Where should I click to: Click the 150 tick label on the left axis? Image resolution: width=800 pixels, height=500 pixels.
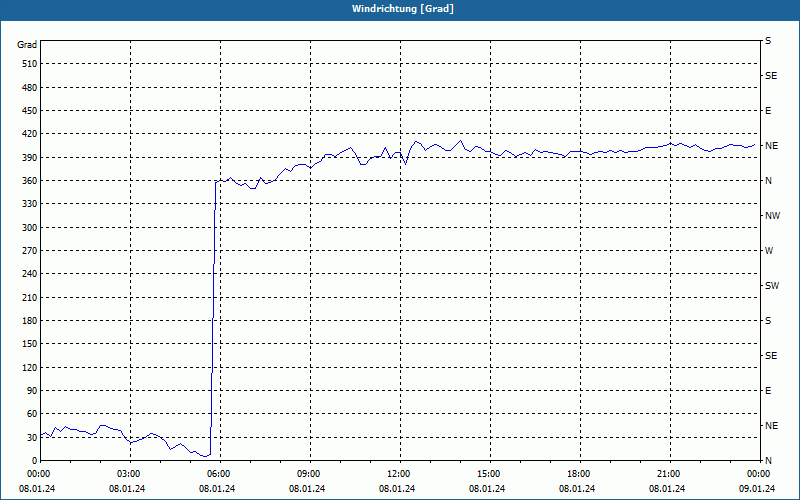pyautogui.click(x=30, y=344)
